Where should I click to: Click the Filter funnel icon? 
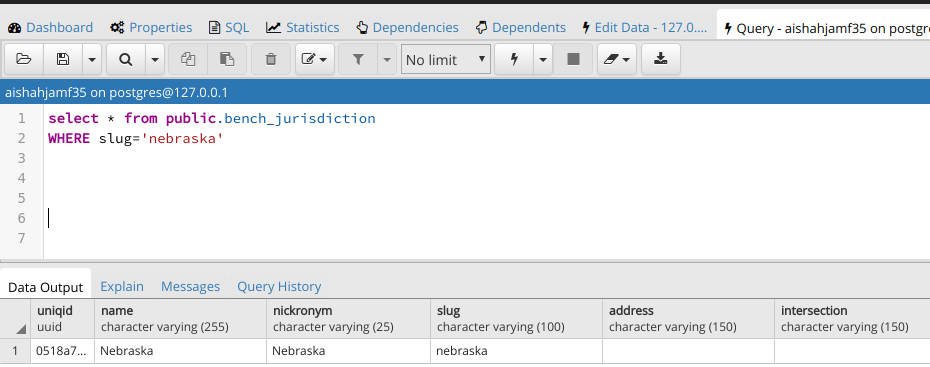(x=358, y=59)
